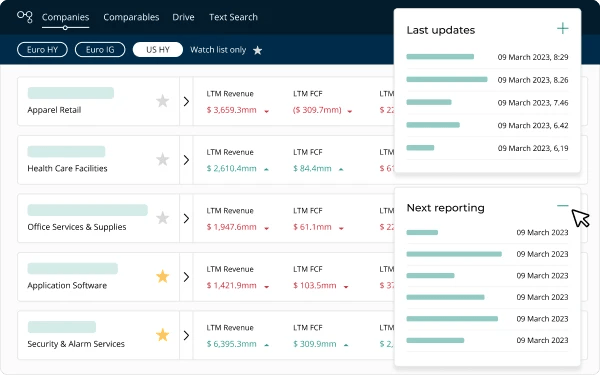The image size is (600, 375).
Task: Star the Apparel Retail company
Action: 163,101
